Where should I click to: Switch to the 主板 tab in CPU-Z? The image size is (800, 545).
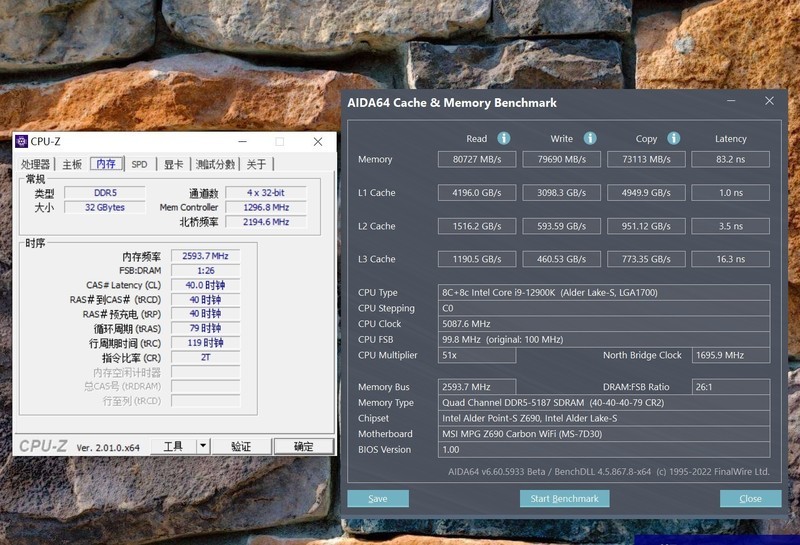(x=72, y=164)
